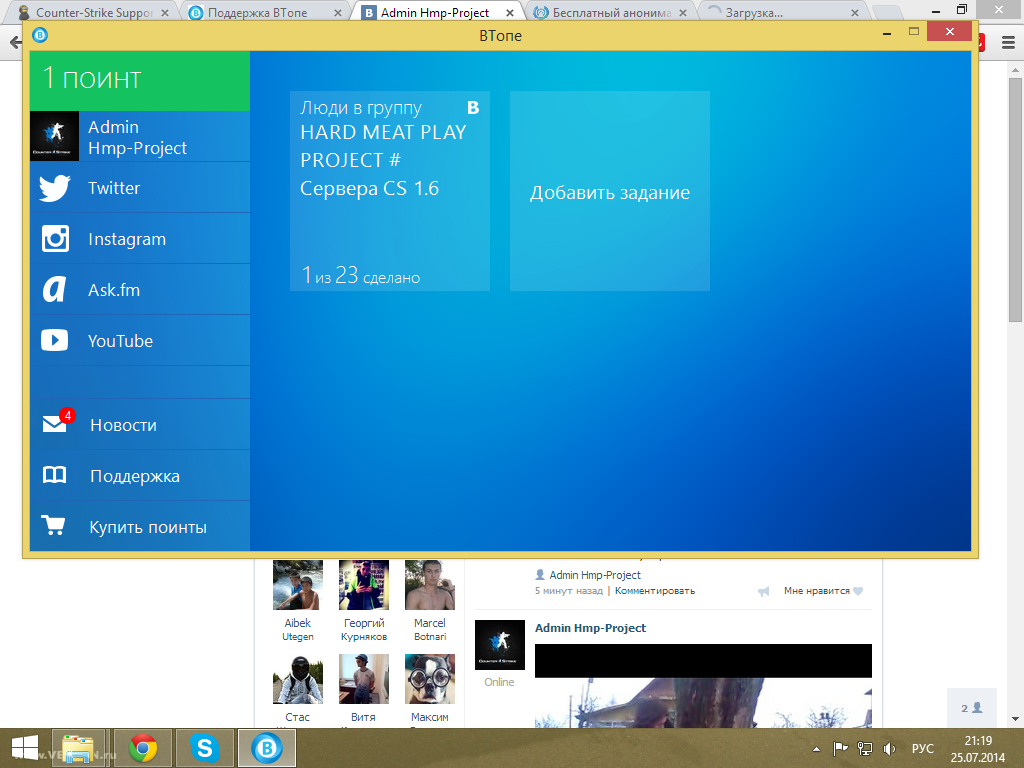Screen dimensions: 1024x768
Task: Click Admin Hmp-Project link above '5 минут назад'
Action: coord(595,575)
